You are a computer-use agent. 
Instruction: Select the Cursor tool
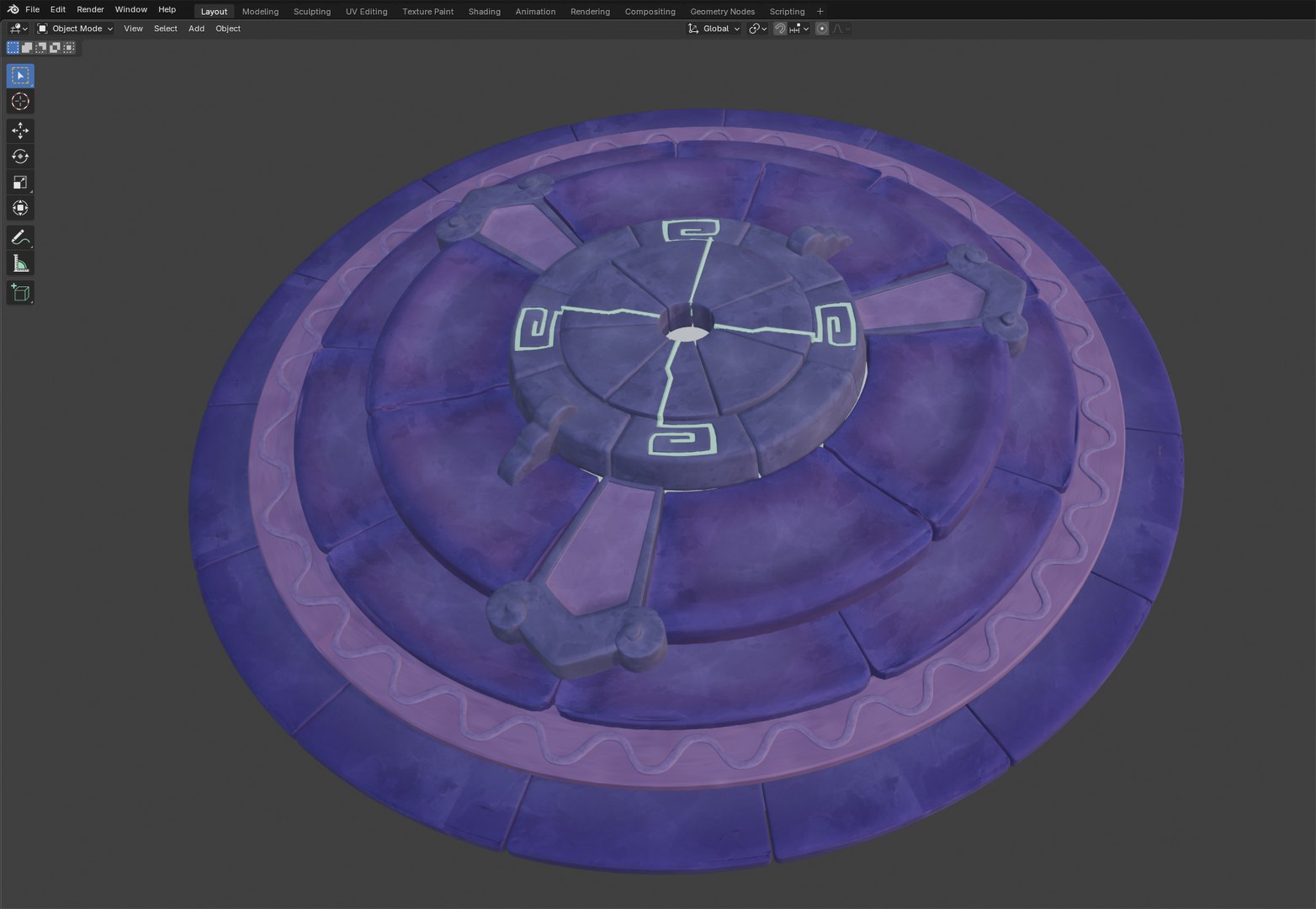click(20, 101)
